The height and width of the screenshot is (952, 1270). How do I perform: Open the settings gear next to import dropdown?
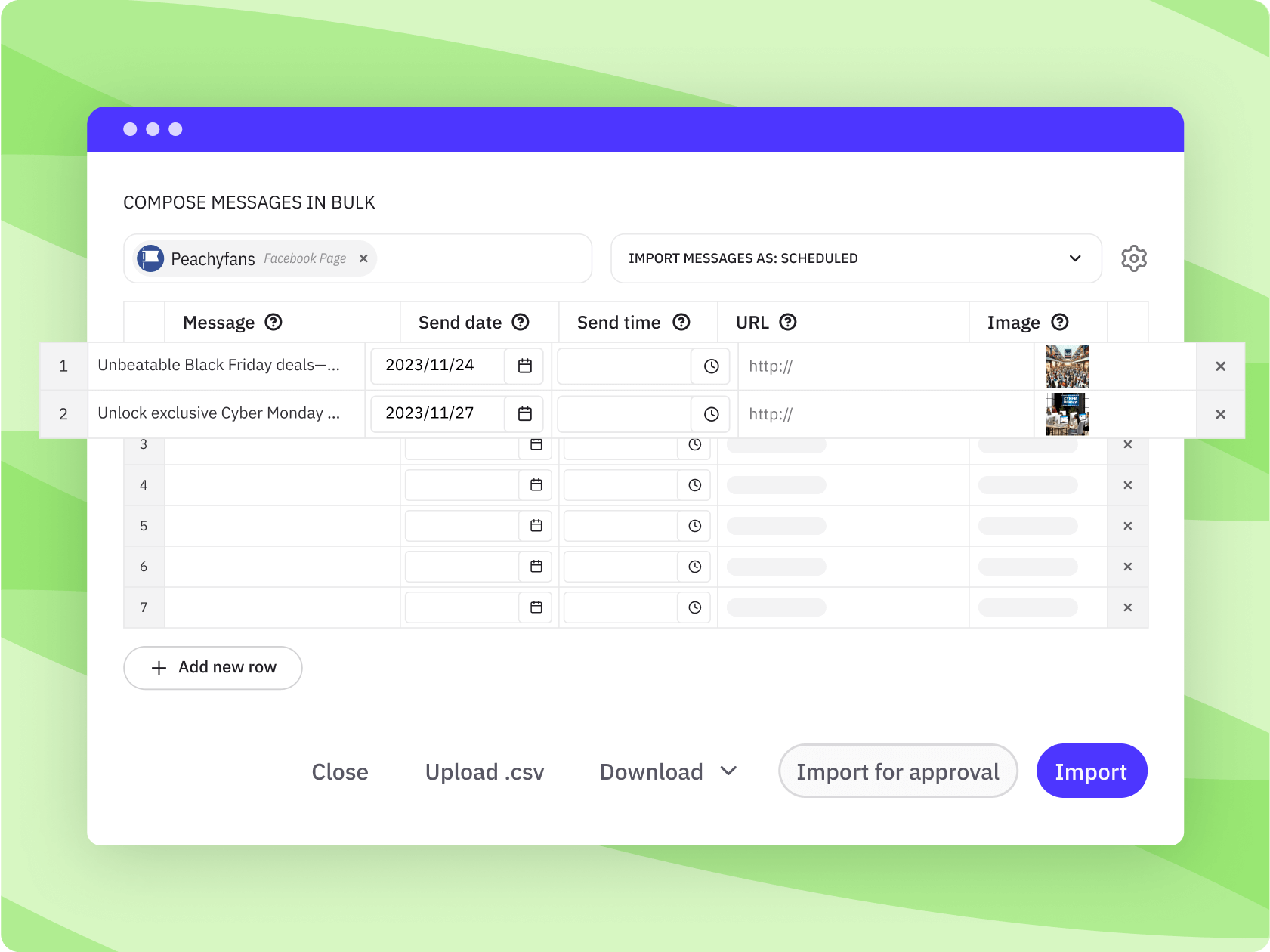coord(1134,258)
